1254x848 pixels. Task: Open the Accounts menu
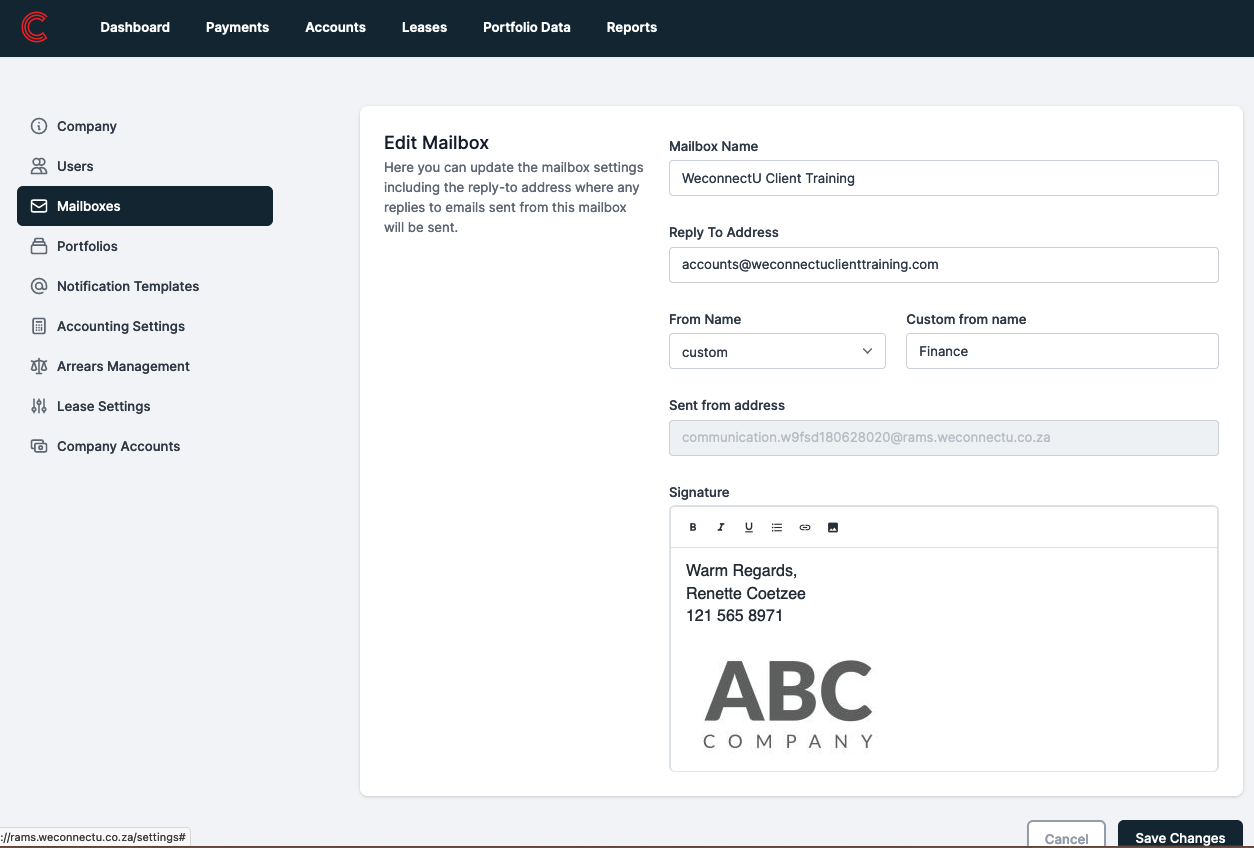[335, 27]
